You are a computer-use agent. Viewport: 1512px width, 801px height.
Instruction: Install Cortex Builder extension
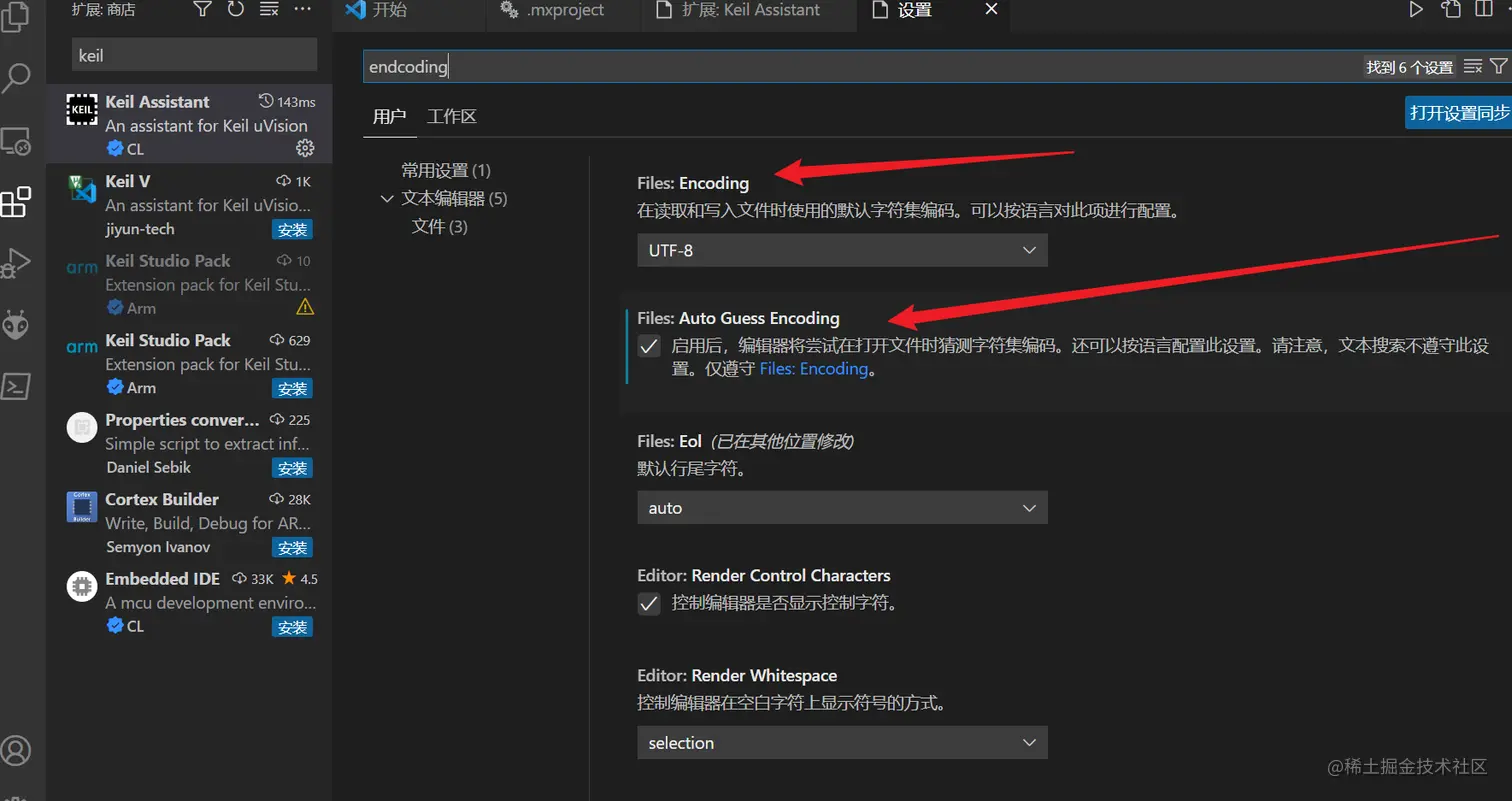tap(292, 547)
